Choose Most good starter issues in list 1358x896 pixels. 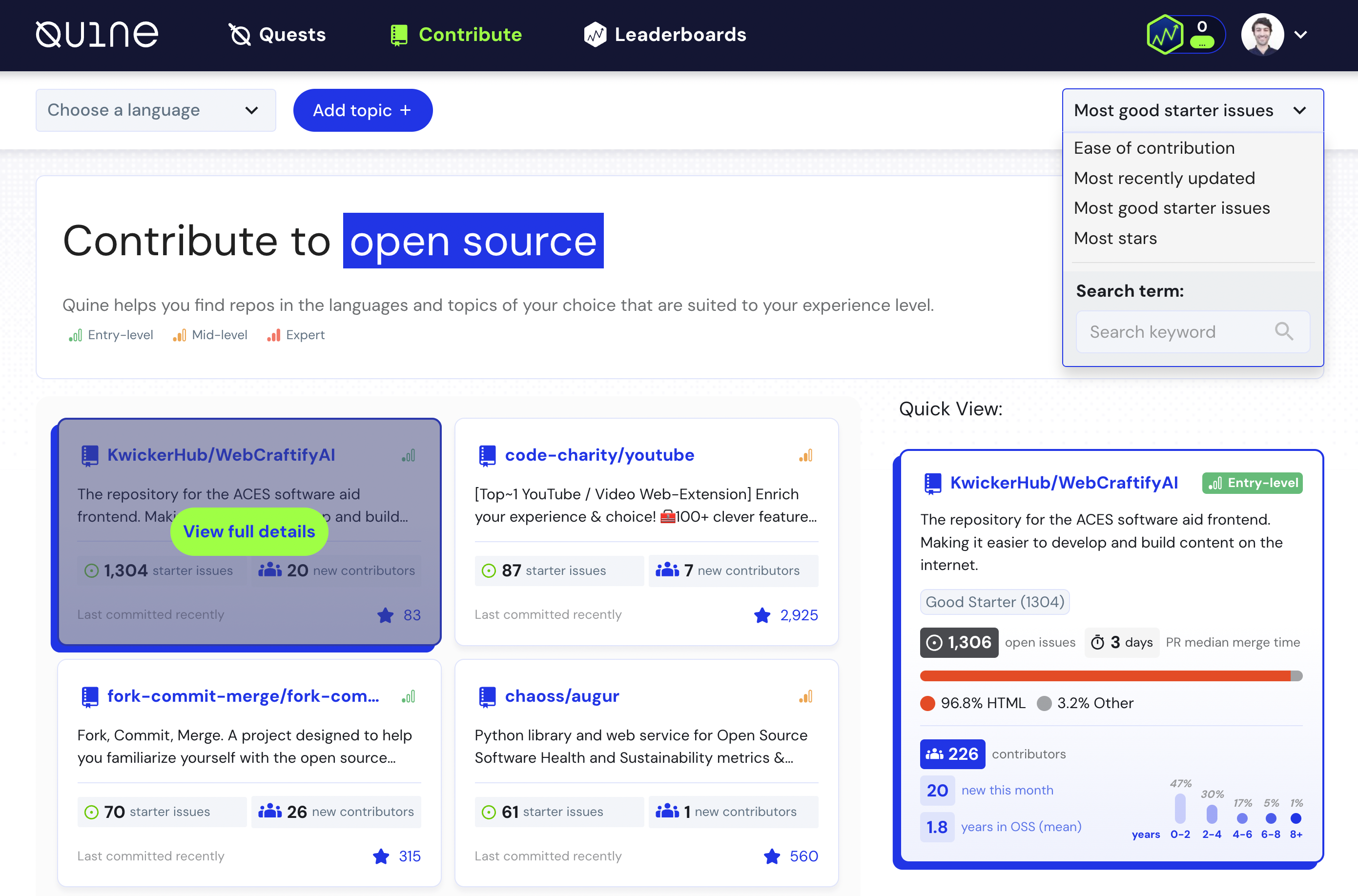pos(1172,208)
